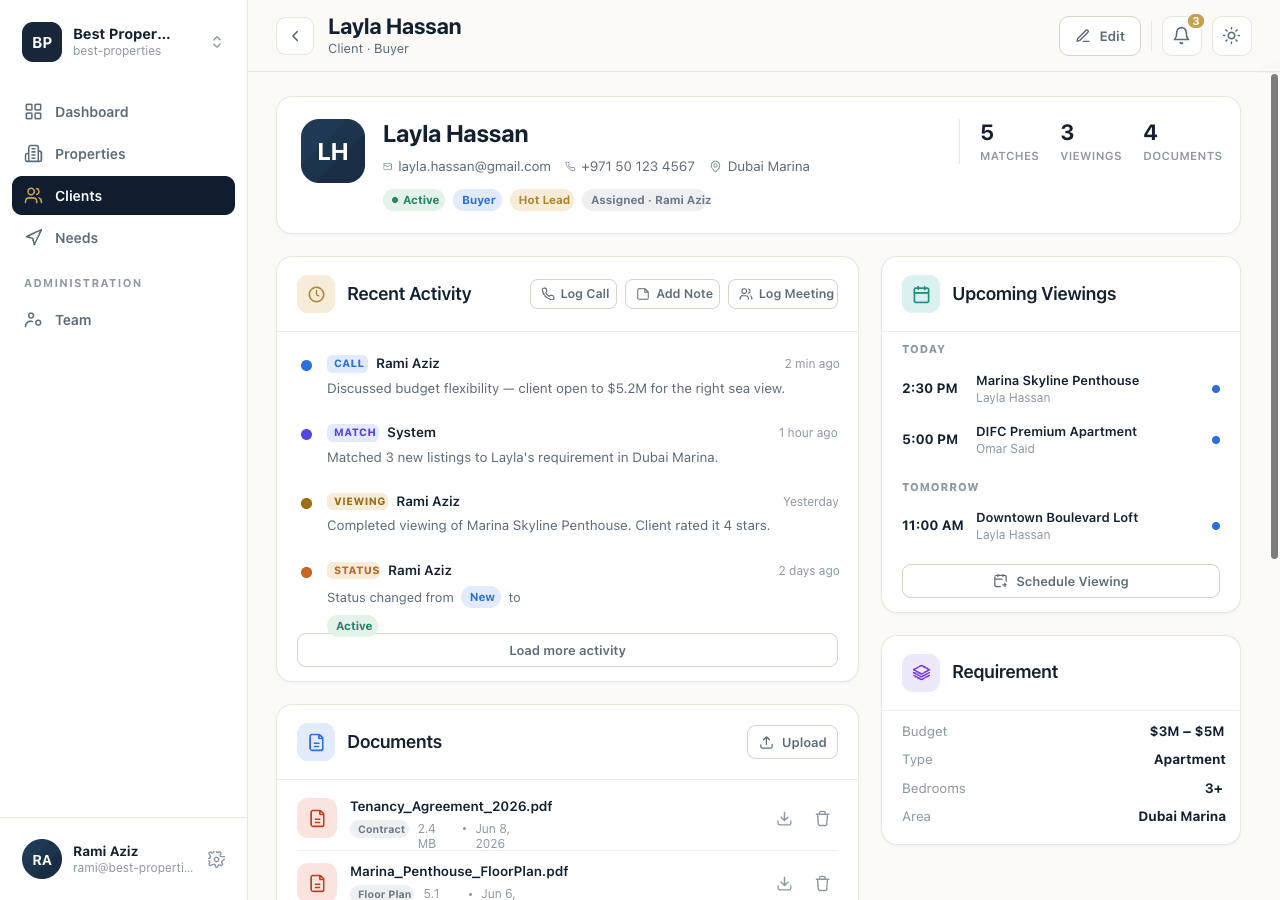Click Add Note button
1280x900 pixels.
[672, 294]
